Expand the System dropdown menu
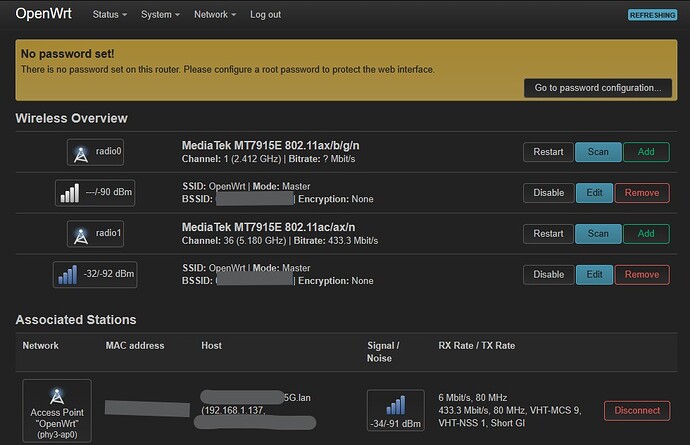Image resolution: width=690 pixels, height=445 pixels. point(160,15)
